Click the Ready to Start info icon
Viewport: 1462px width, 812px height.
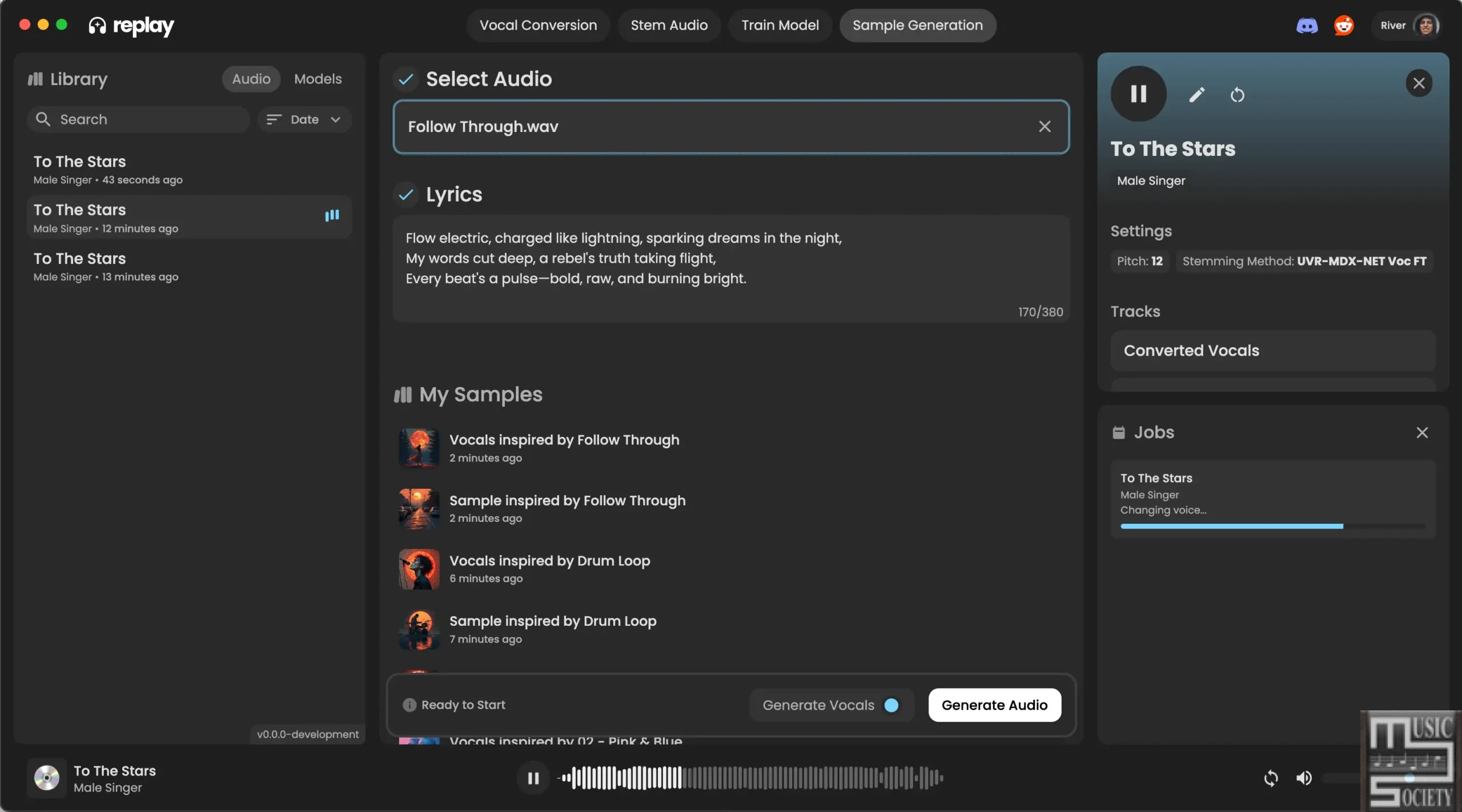pyautogui.click(x=409, y=705)
